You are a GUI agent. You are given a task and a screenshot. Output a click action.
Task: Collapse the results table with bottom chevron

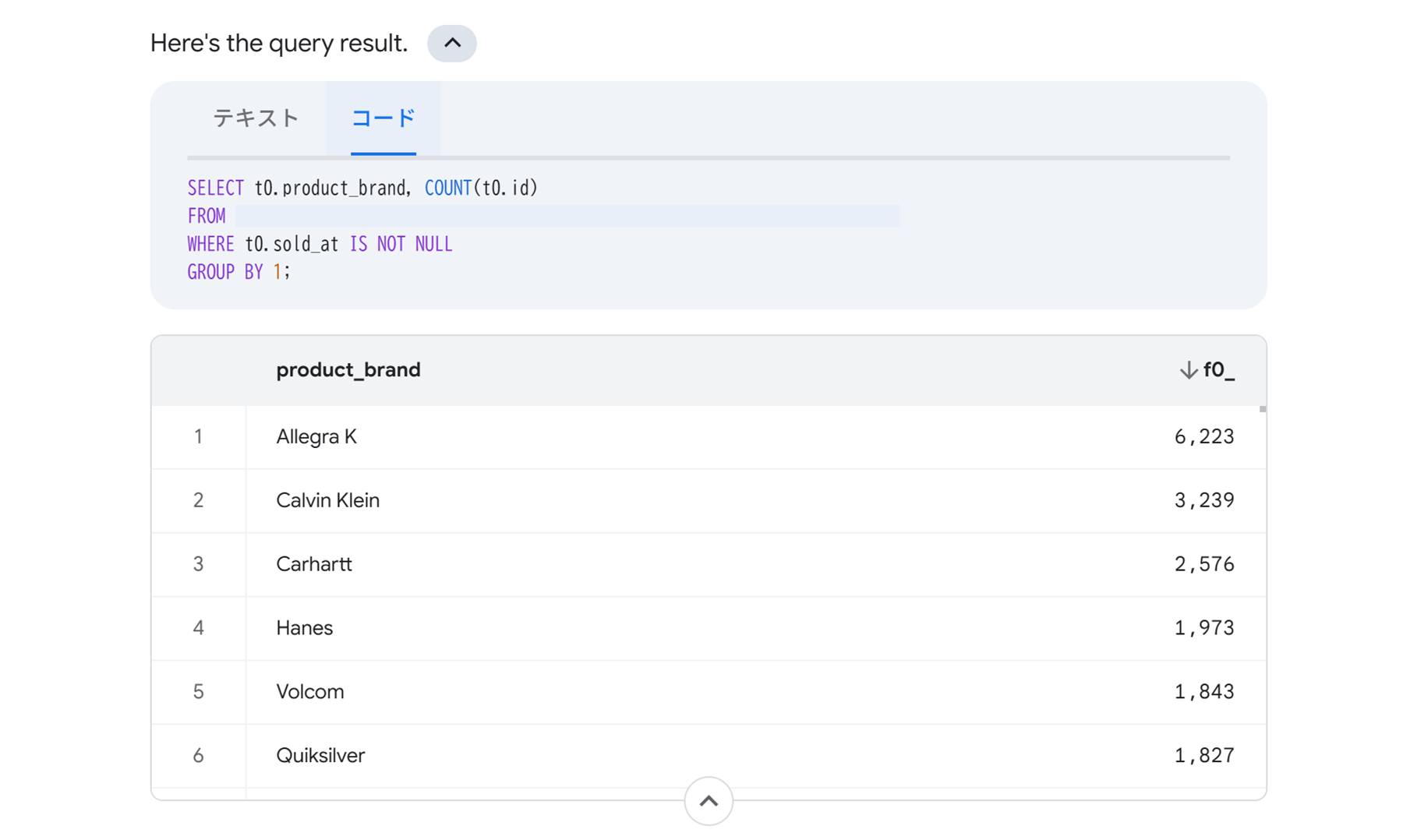click(x=709, y=801)
